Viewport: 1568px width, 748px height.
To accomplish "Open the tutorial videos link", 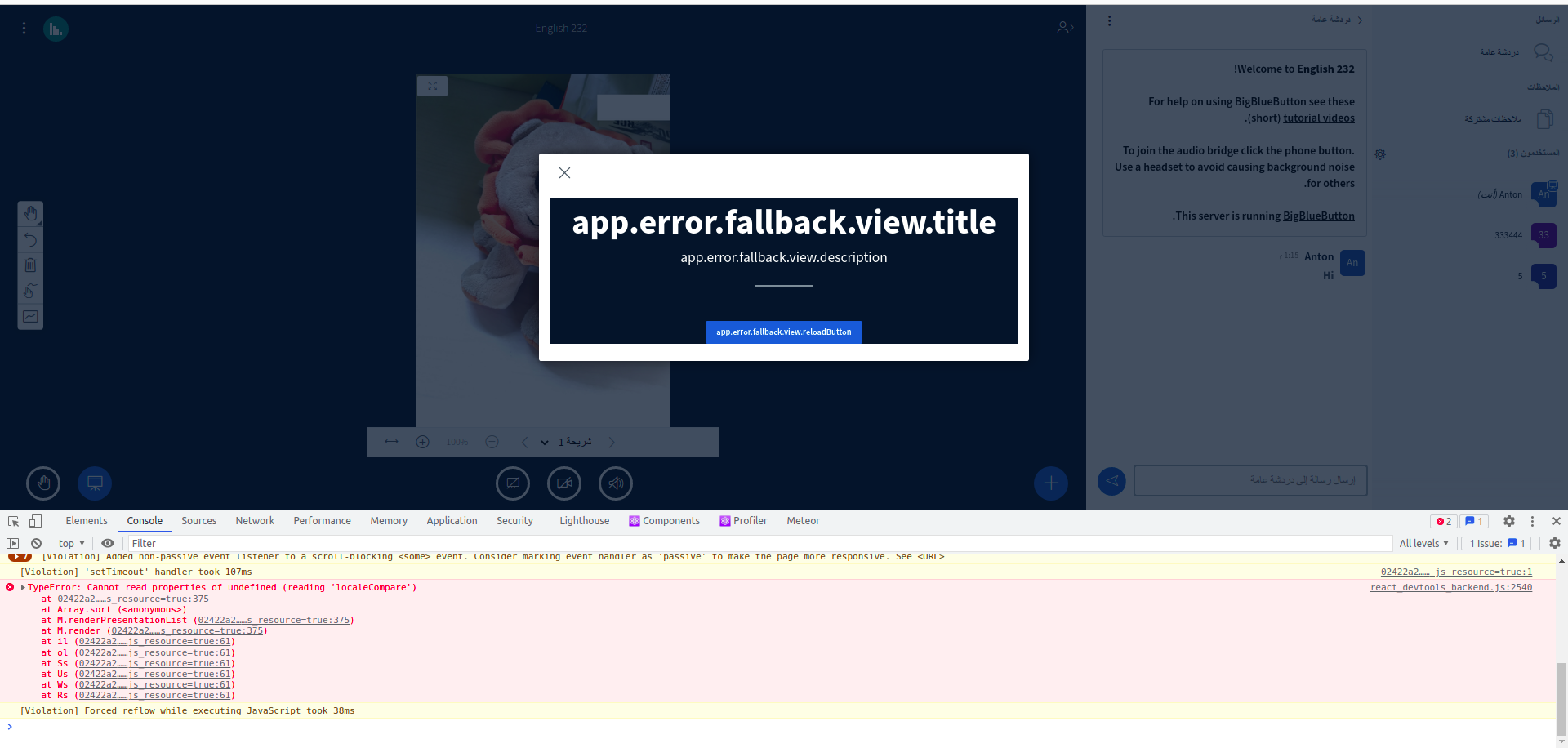I will point(1319,118).
